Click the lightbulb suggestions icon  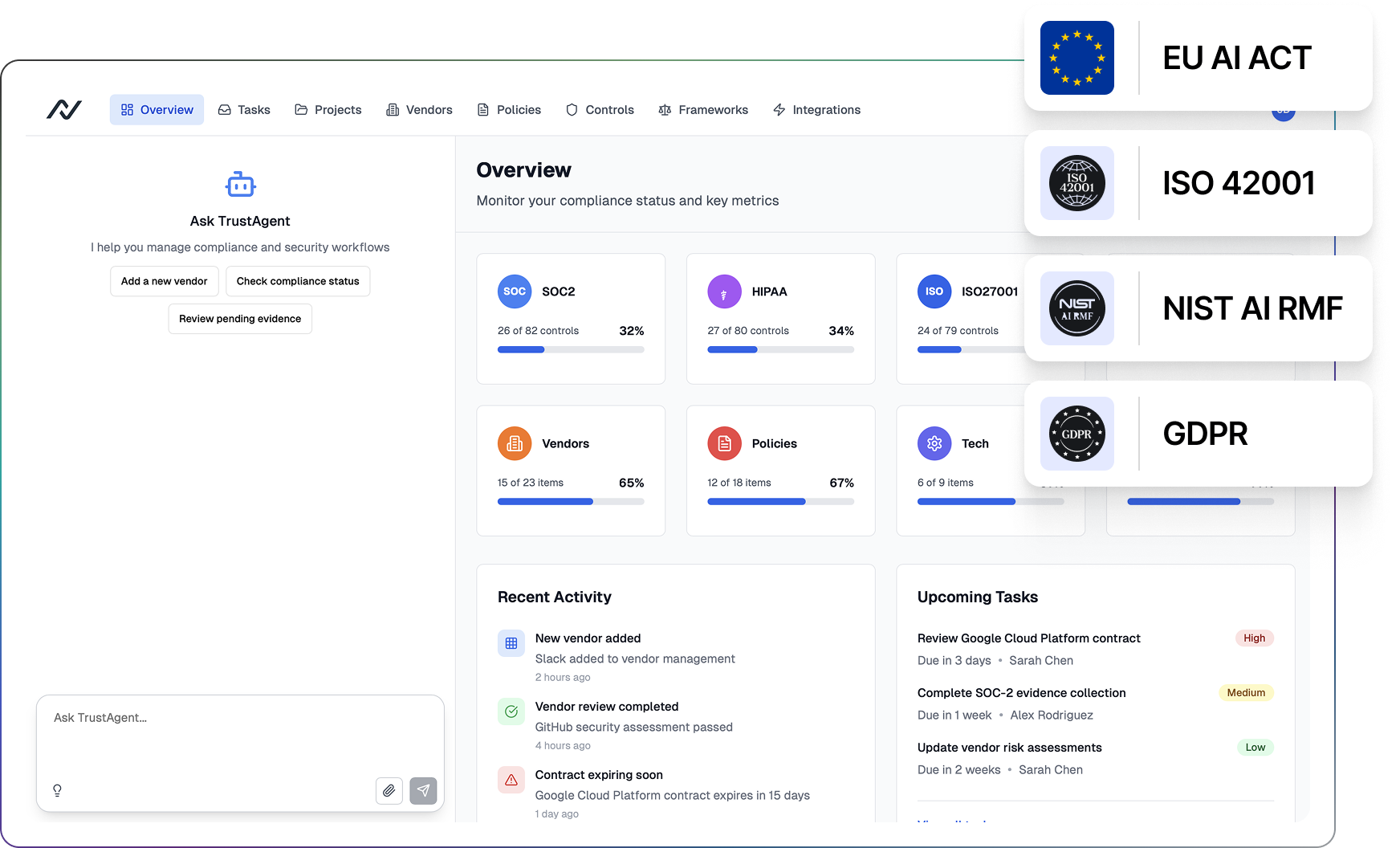[x=57, y=790]
